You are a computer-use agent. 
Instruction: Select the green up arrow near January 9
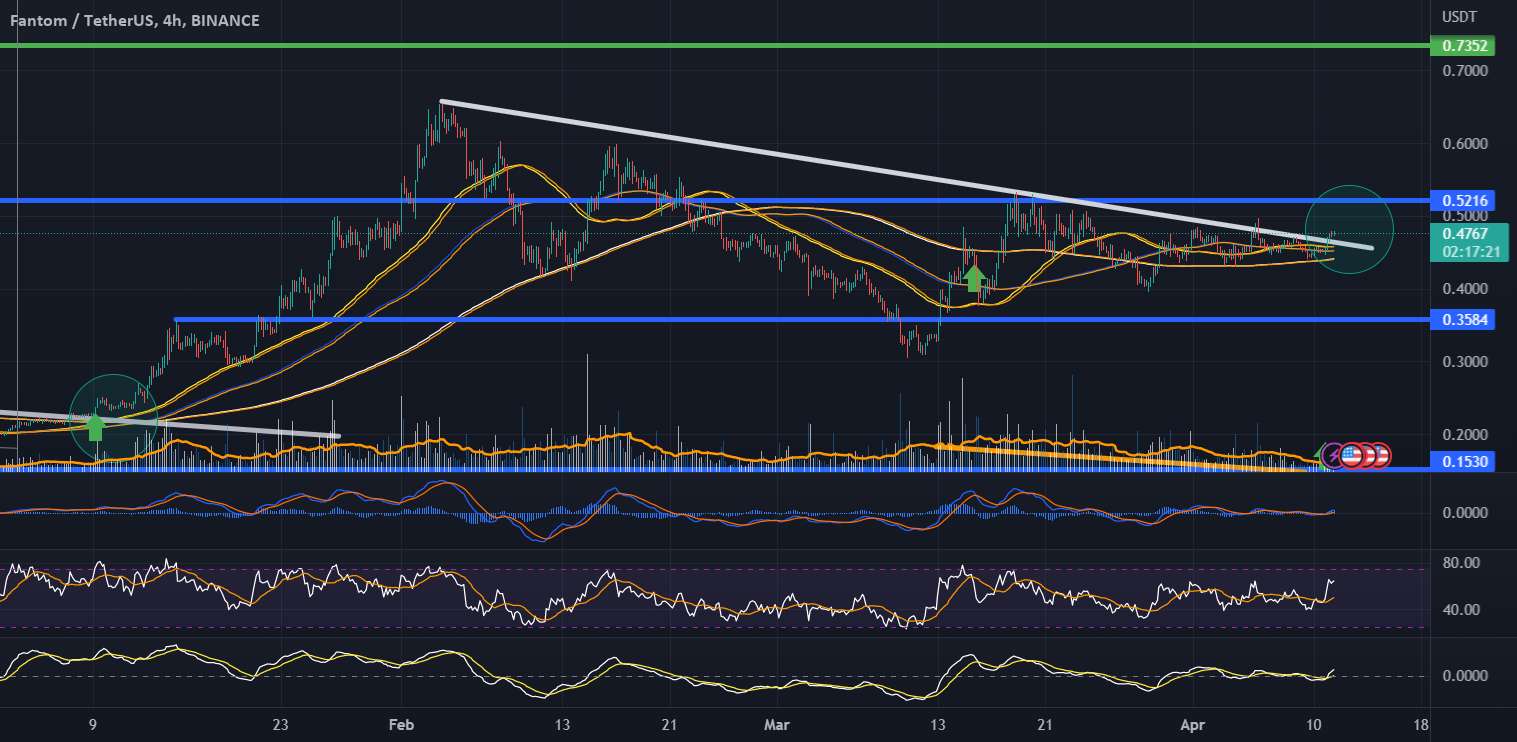tap(95, 428)
